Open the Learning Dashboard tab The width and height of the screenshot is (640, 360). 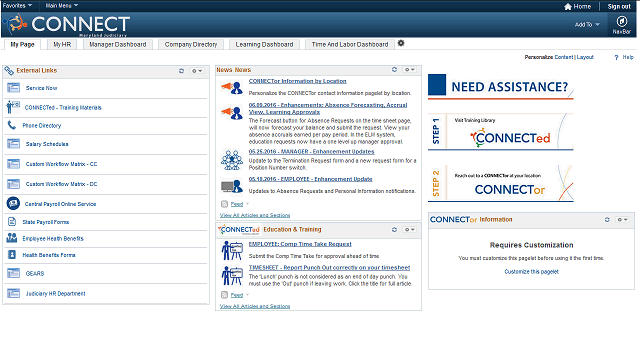264,44
